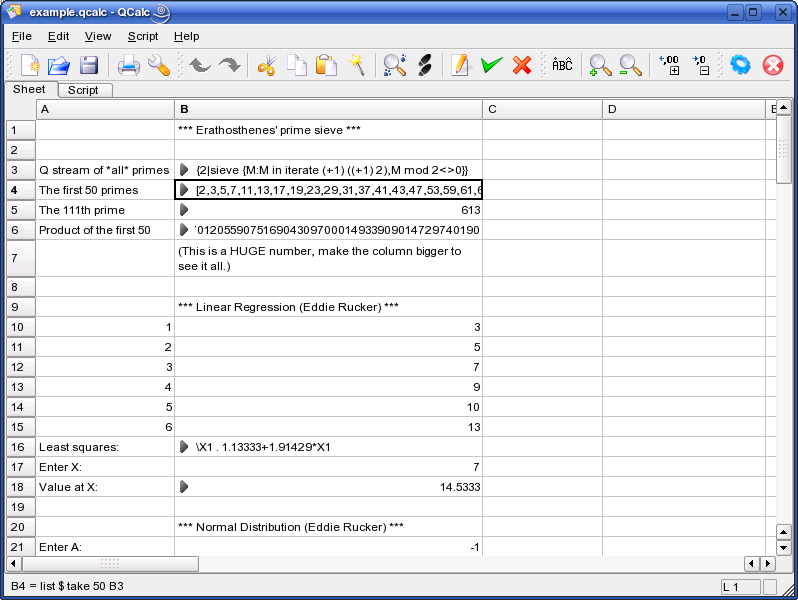Select cell B18 showing 14.5333

pos(328,487)
